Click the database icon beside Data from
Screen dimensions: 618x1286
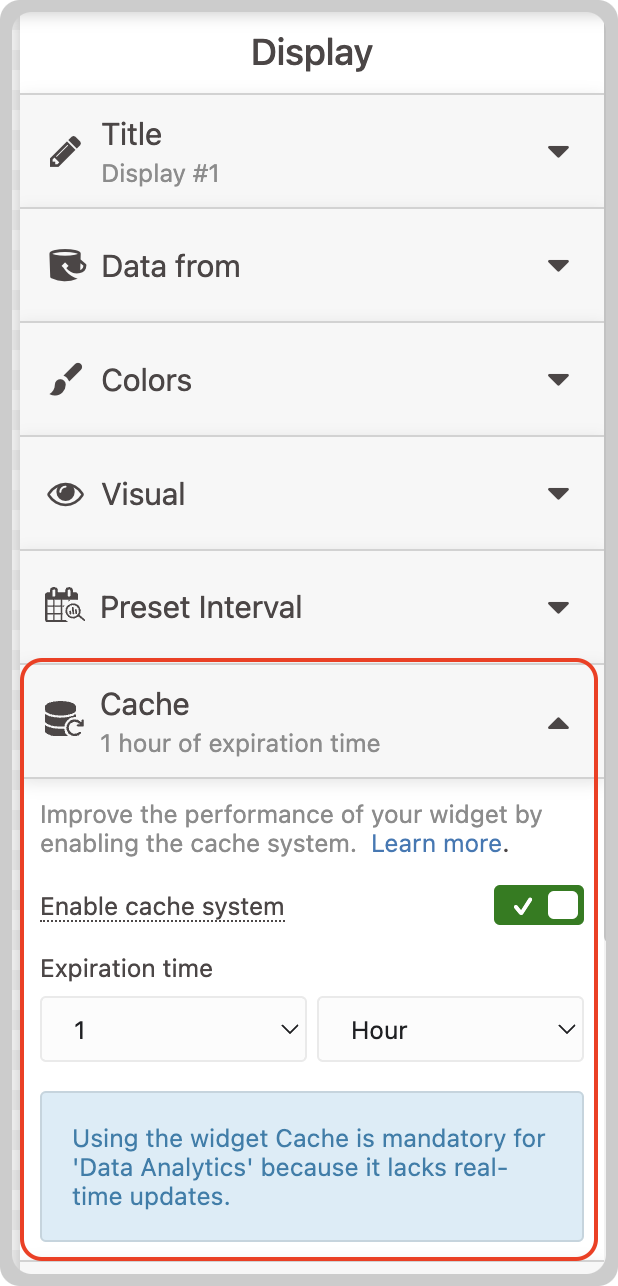65,266
